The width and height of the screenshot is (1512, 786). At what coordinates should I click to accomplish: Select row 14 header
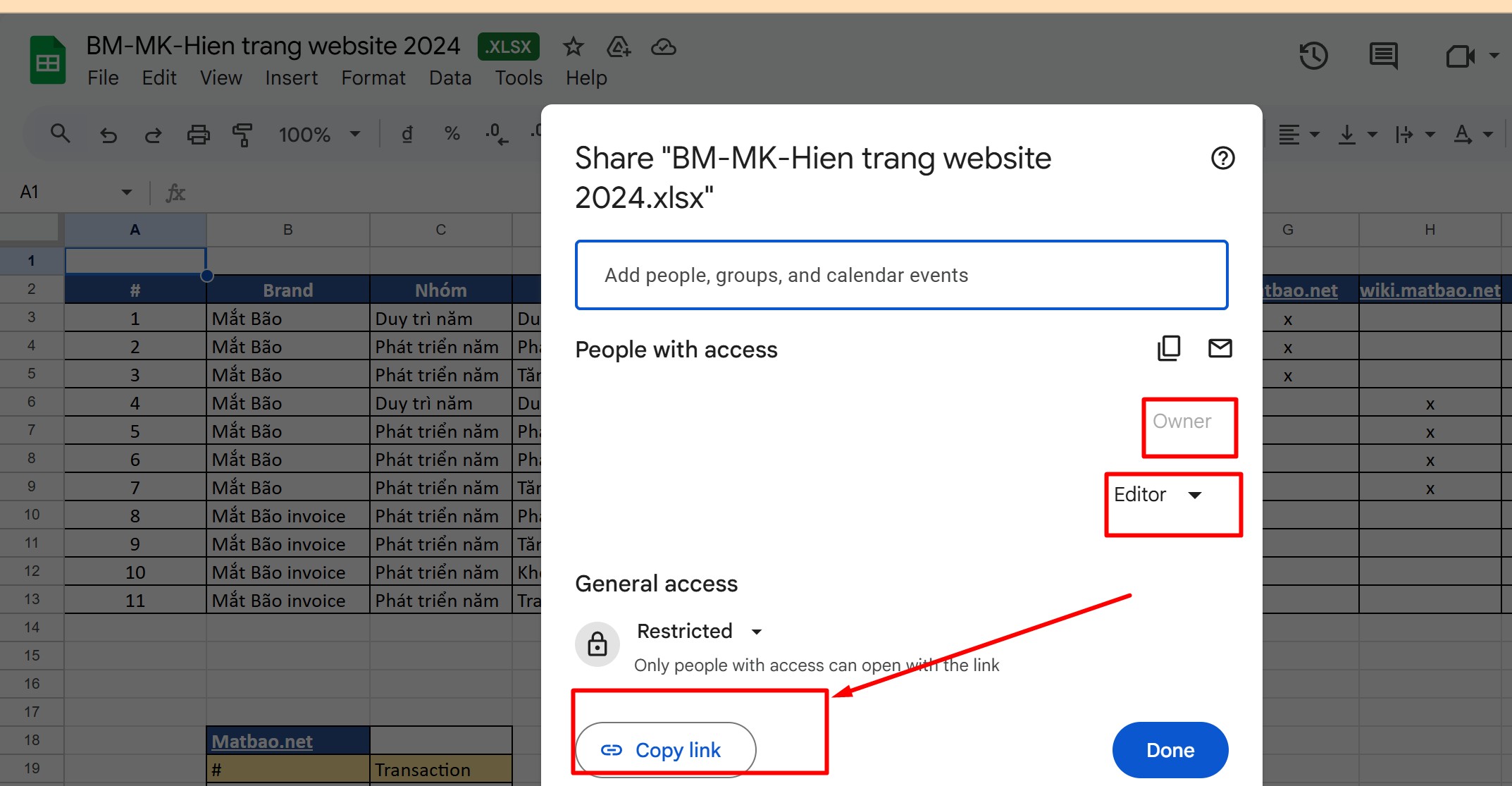tap(32, 627)
